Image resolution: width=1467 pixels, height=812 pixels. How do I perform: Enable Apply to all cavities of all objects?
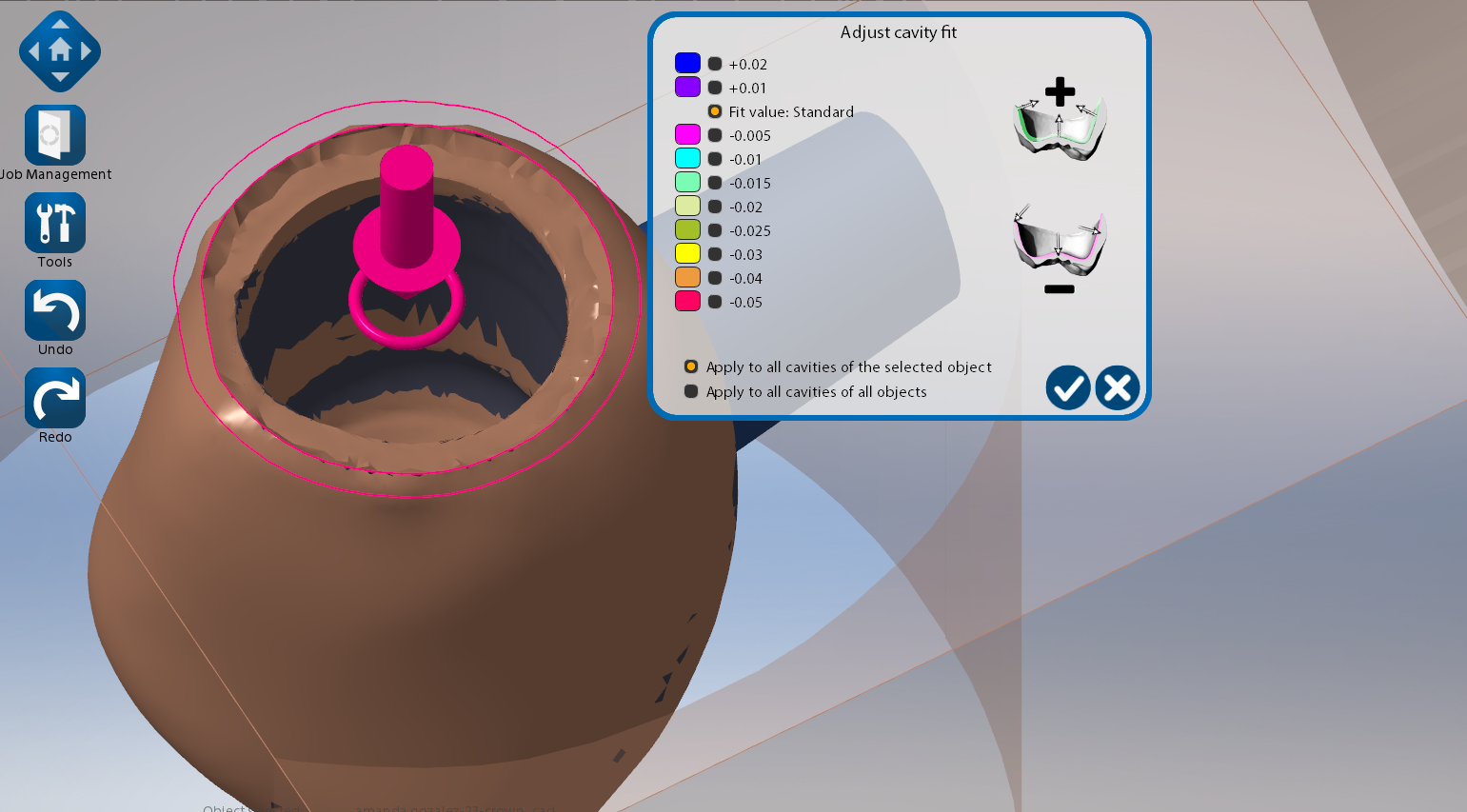coord(691,391)
